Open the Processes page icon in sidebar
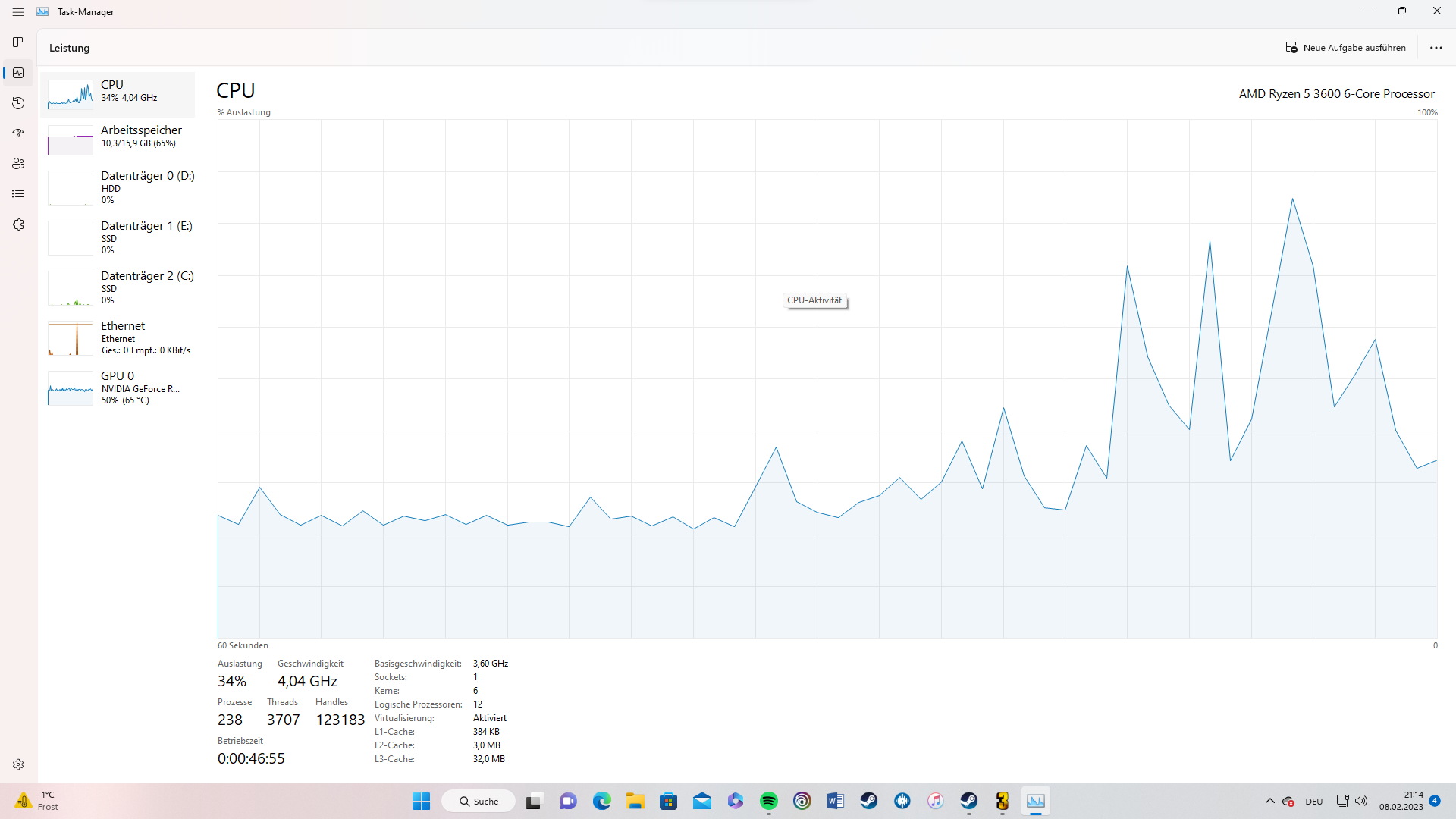The width and height of the screenshot is (1456, 819). 18,42
